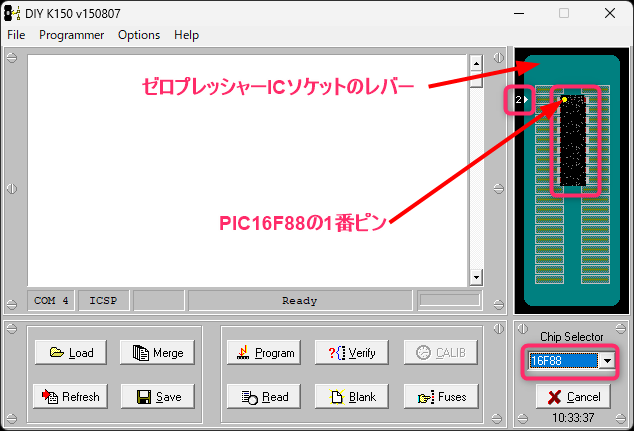
Task: Click the COM 4 status cell
Action: [51, 300]
